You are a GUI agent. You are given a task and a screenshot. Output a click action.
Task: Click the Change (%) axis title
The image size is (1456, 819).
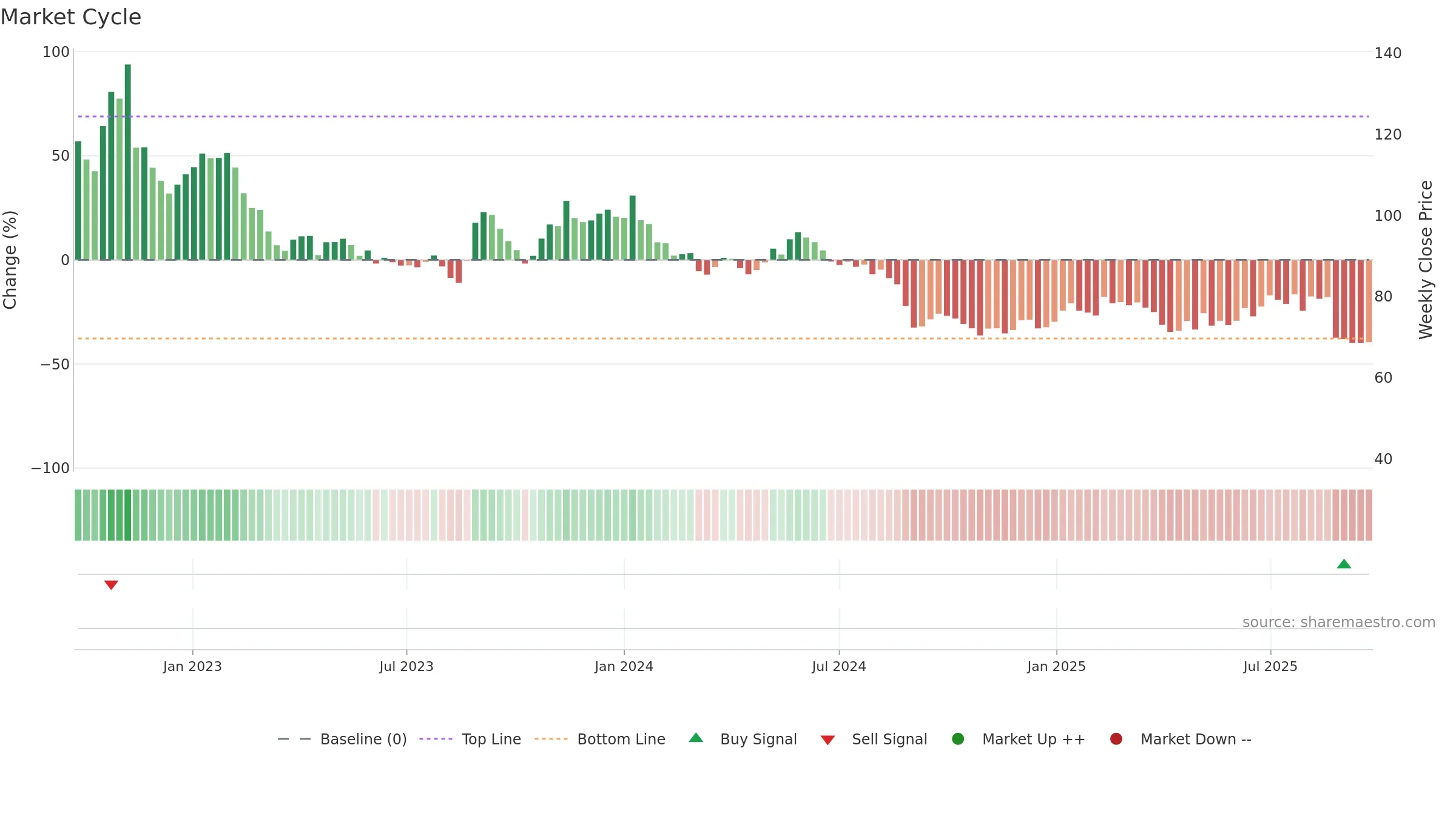[x=10, y=260]
